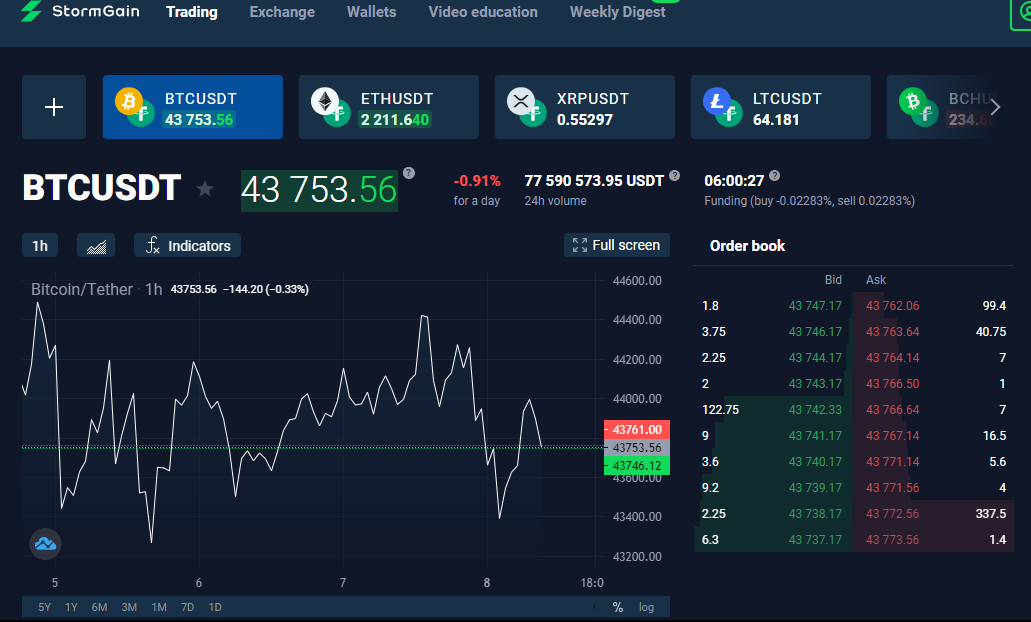Click the Litecoin coin icon
The width and height of the screenshot is (1031, 622).
717,101
